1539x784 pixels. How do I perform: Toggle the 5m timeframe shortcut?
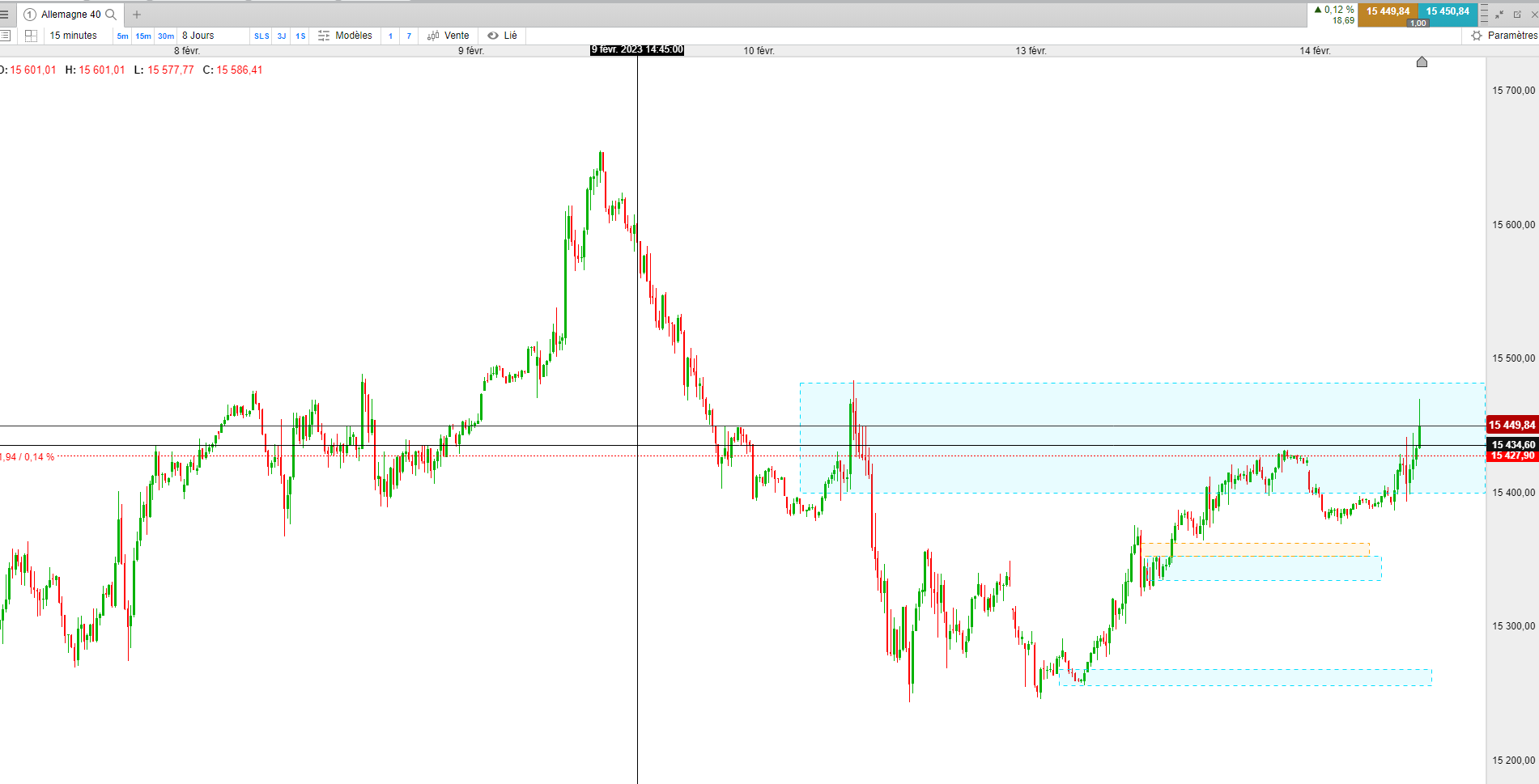click(x=122, y=36)
